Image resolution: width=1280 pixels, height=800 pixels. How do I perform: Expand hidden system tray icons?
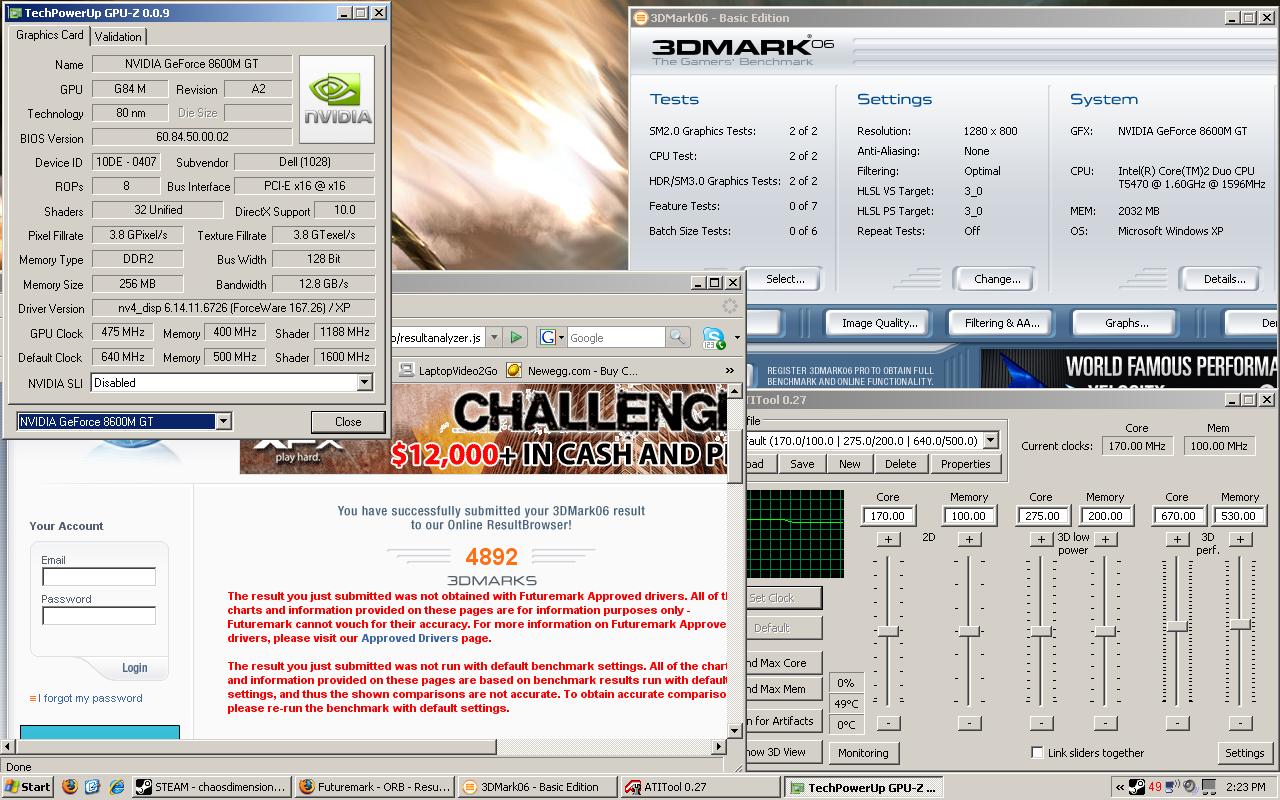(x=1121, y=787)
